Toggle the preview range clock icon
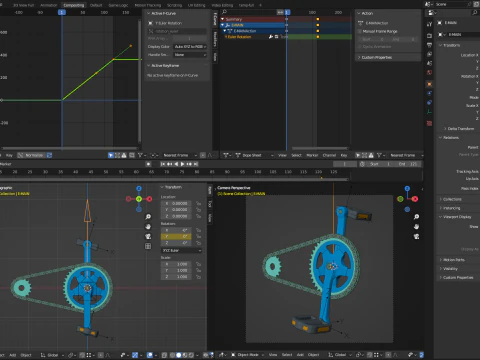The height and width of the screenshot is (360, 480). coord(362,164)
